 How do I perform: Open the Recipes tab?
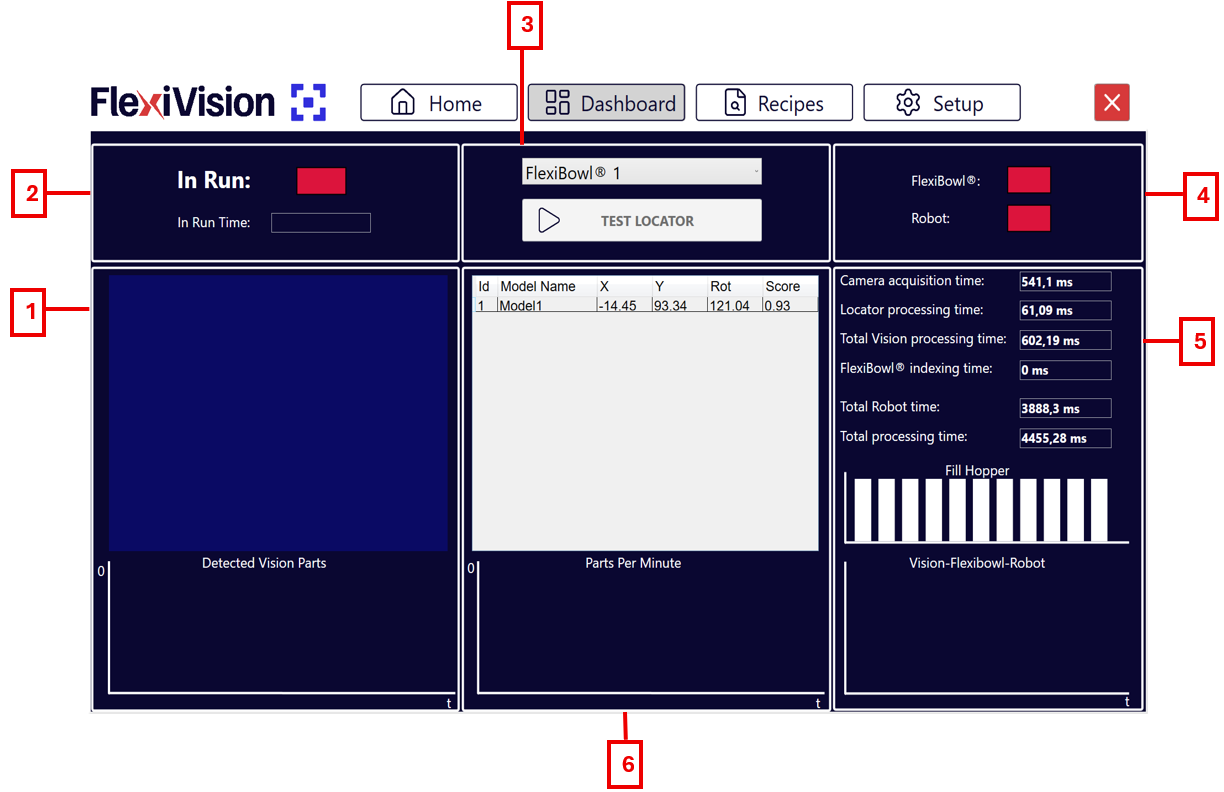pyautogui.click(x=774, y=102)
